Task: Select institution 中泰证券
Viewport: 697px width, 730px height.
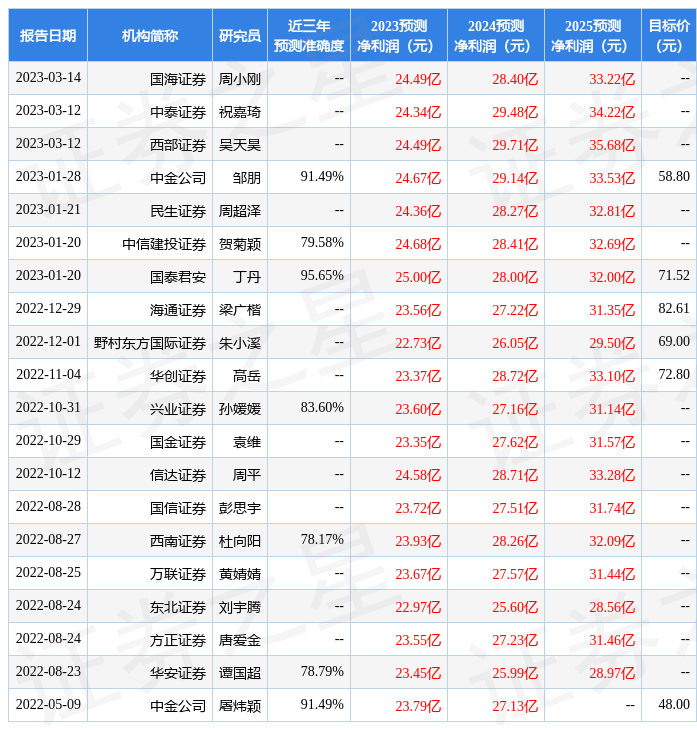Action: point(178,112)
